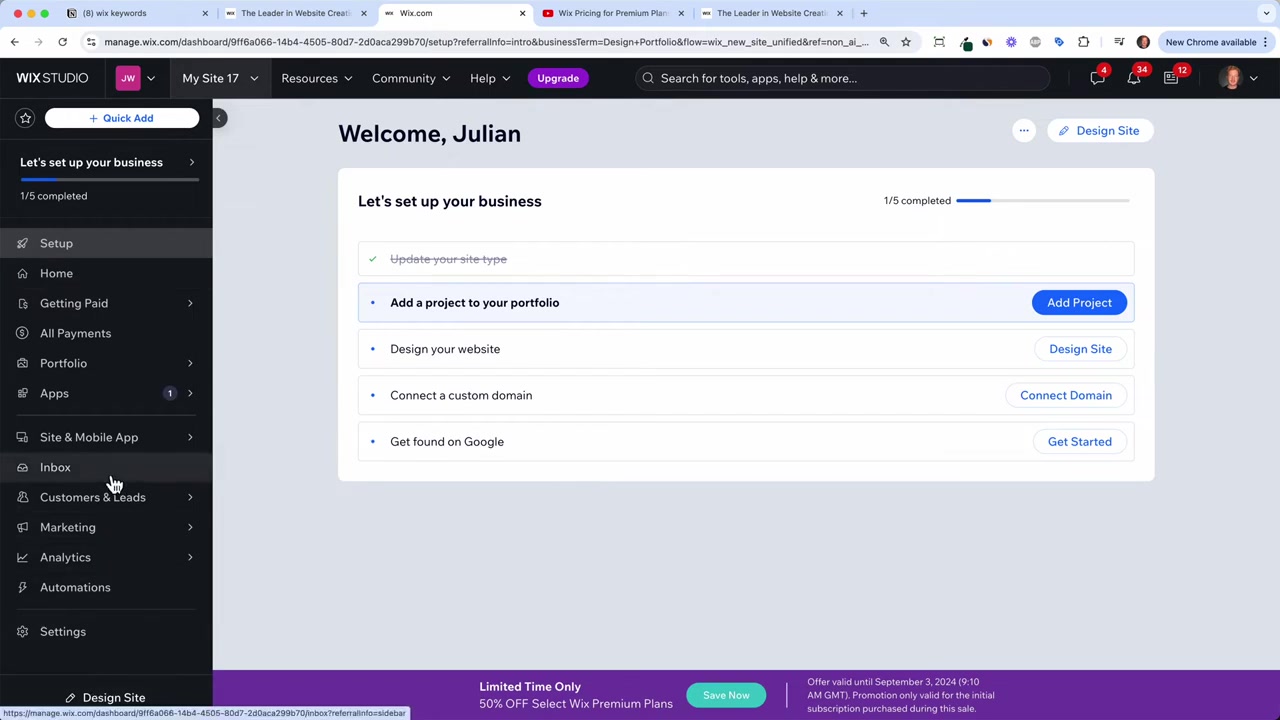Open the notifications bell icon

[x=1134, y=78]
